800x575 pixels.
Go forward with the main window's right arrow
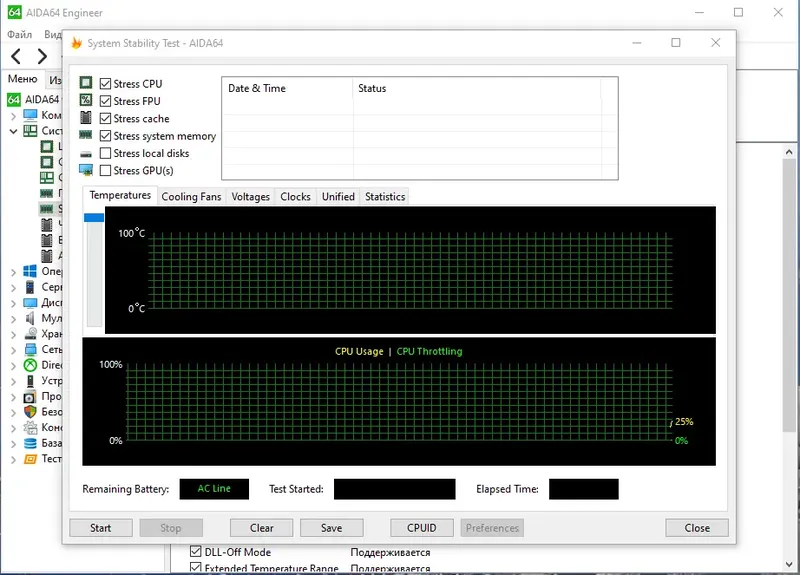42,56
